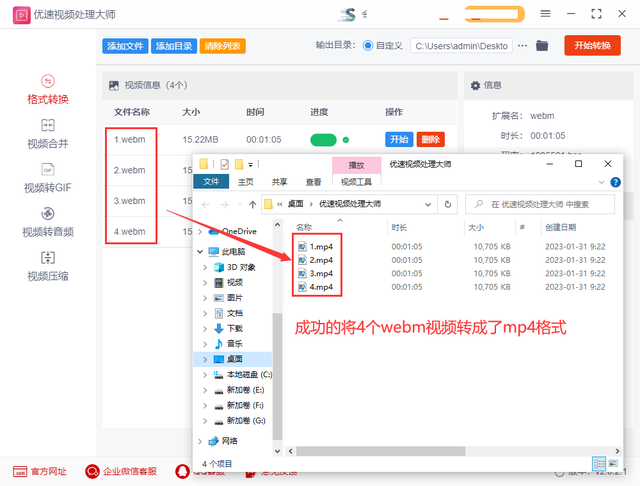Click the three-dot browse output path button
Screen dimensions: 640x486
pyautogui.click(x=522, y=46)
